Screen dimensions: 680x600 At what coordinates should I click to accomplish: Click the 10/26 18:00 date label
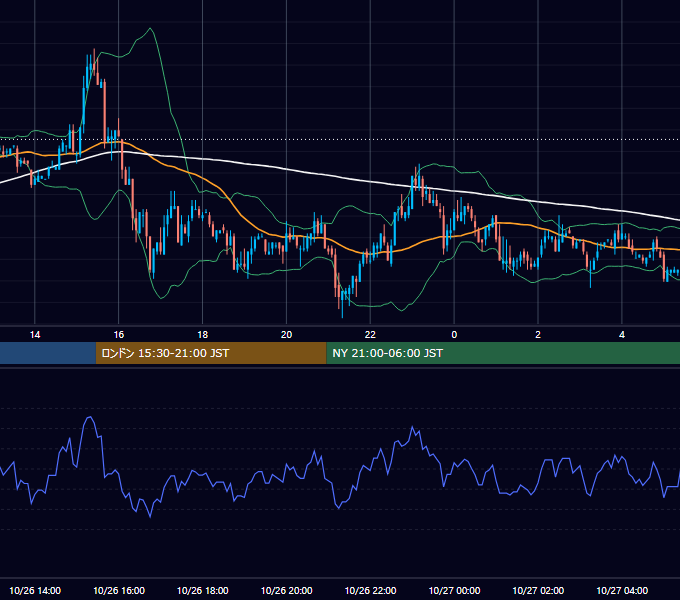[x=203, y=590]
